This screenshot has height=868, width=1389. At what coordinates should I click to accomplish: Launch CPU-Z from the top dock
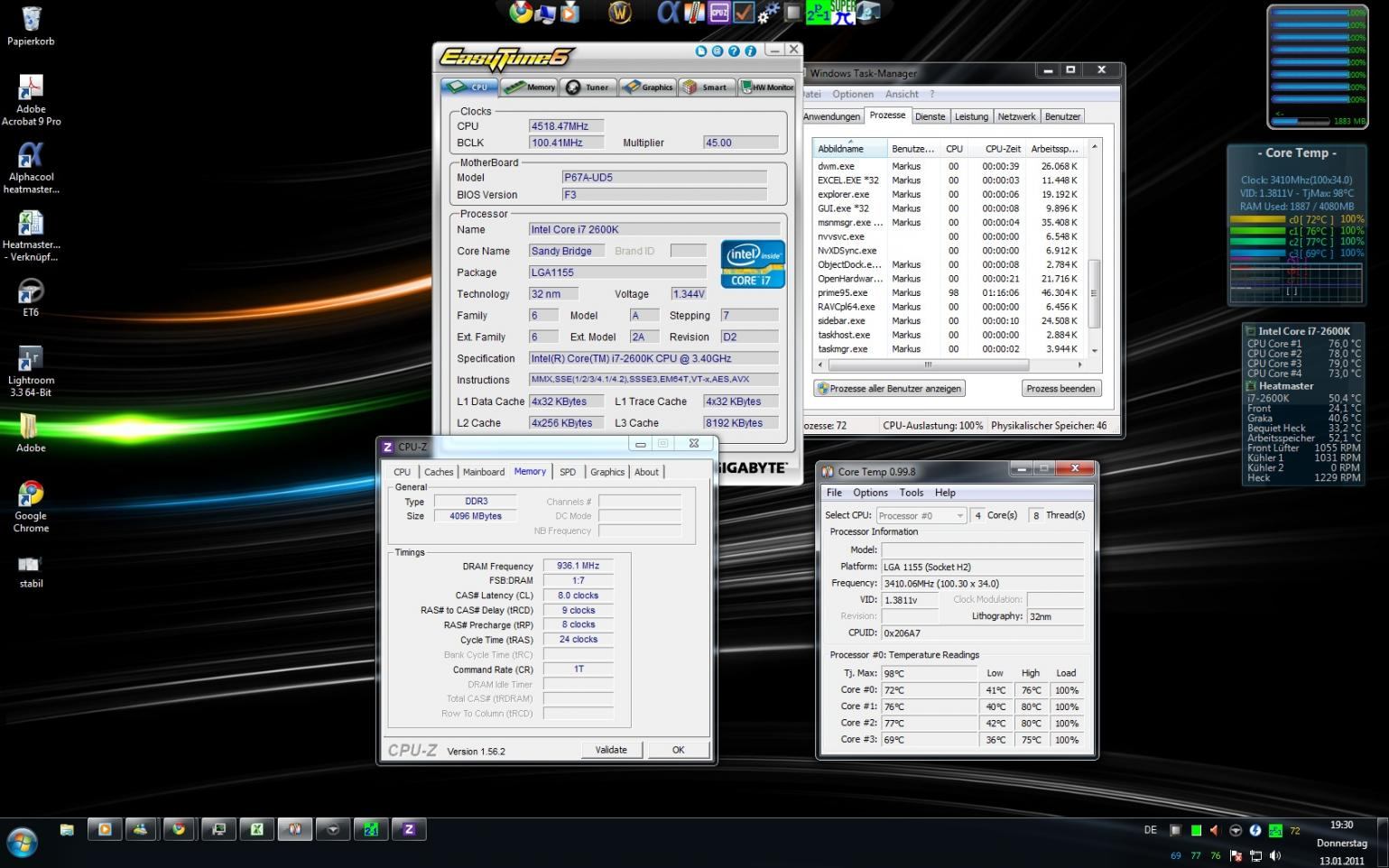[719, 12]
